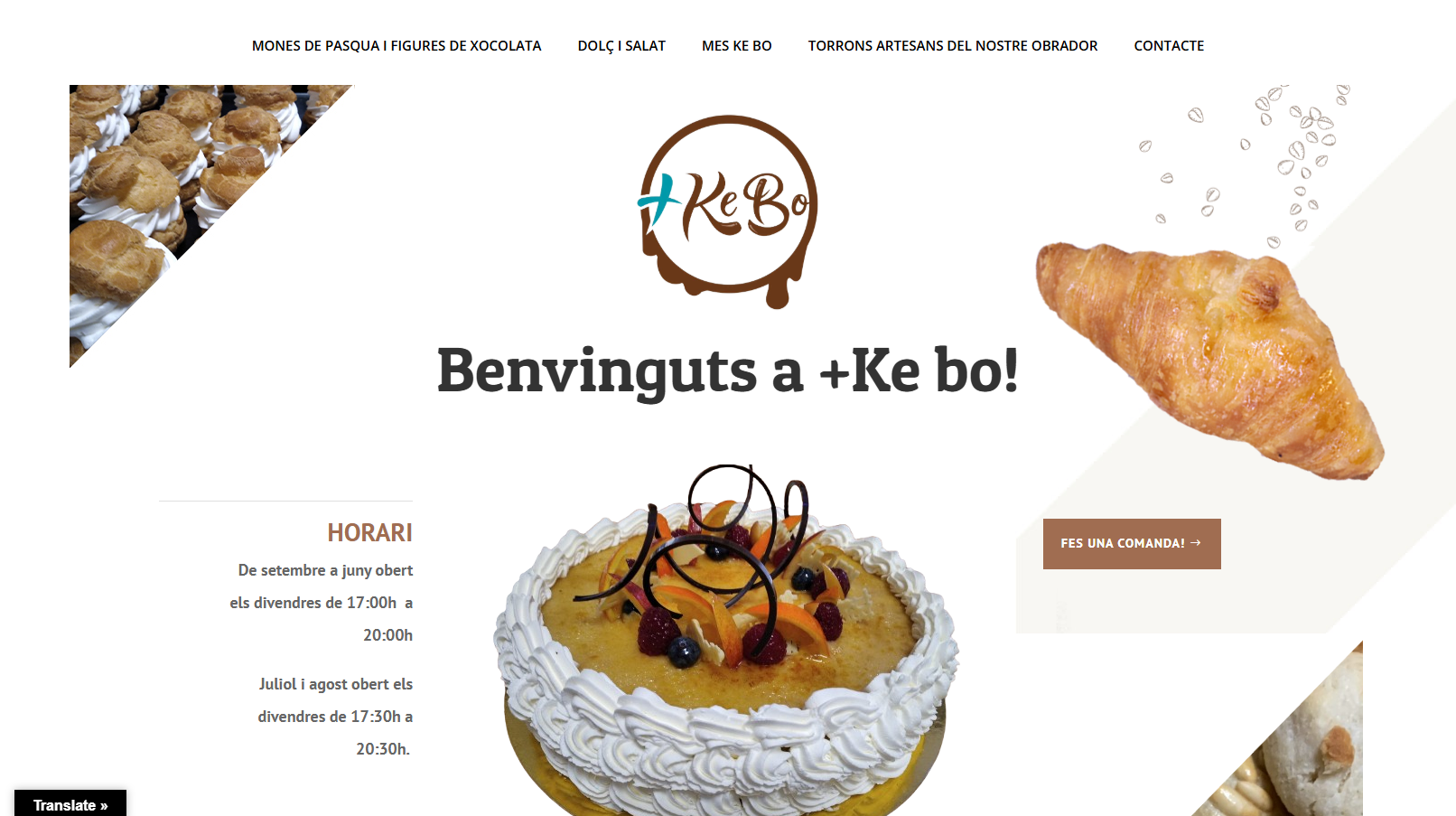1456x816 pixels.
Task: Open Torrons Artesans del Nostre Obrador
Action: pyautogui.click(x=953, y=46)
